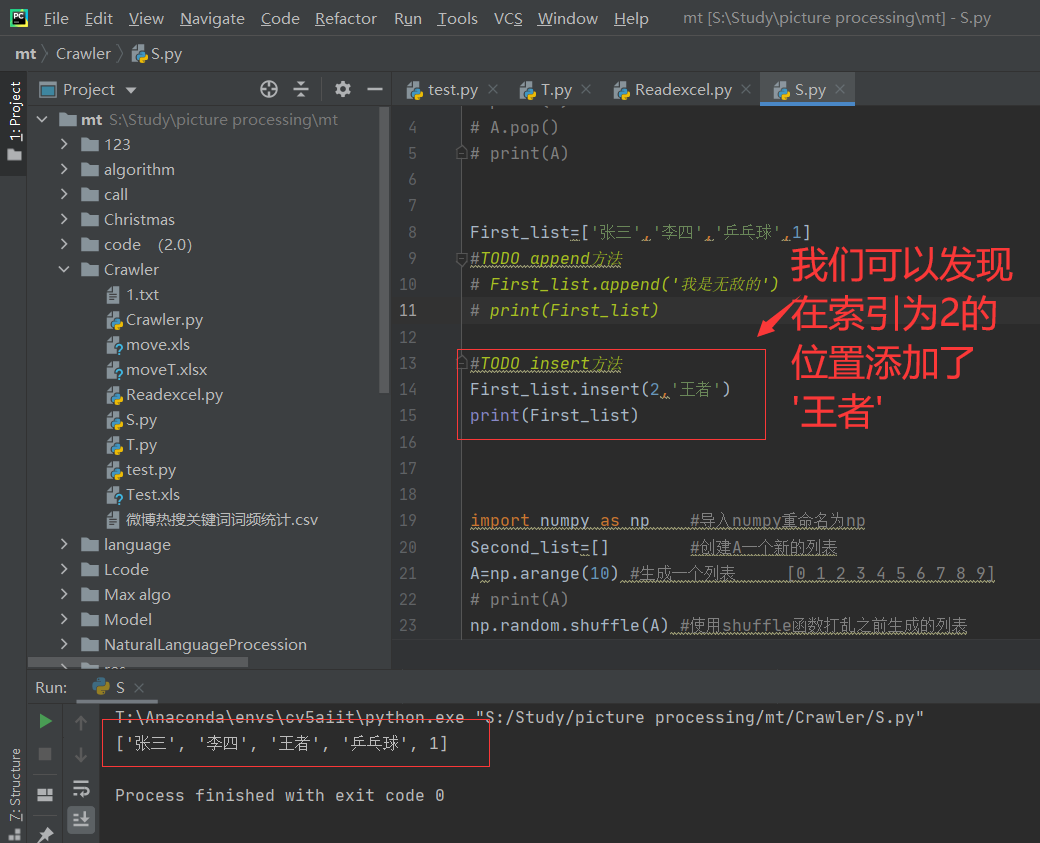This screenshot has width=1040, height=843.
Task: Expand the NaturalLanguageProcession folder
Action: pos(64,644)
